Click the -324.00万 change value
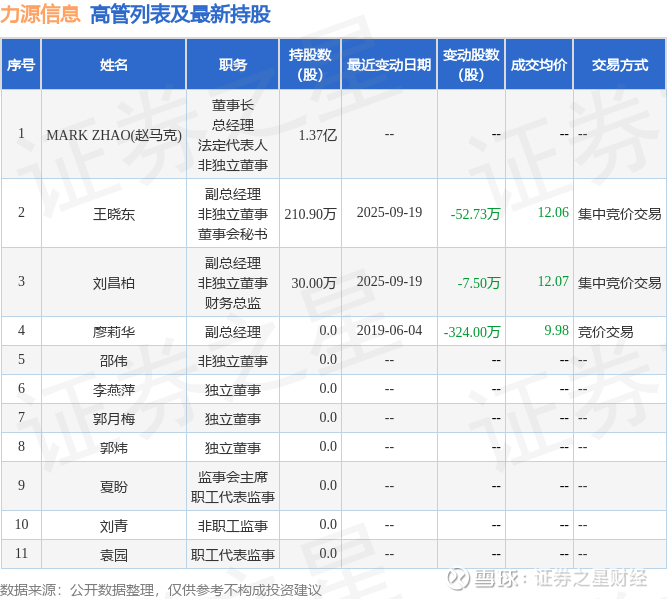The height and width of the screenshot is (599, 667). click(x=472, y=331)
